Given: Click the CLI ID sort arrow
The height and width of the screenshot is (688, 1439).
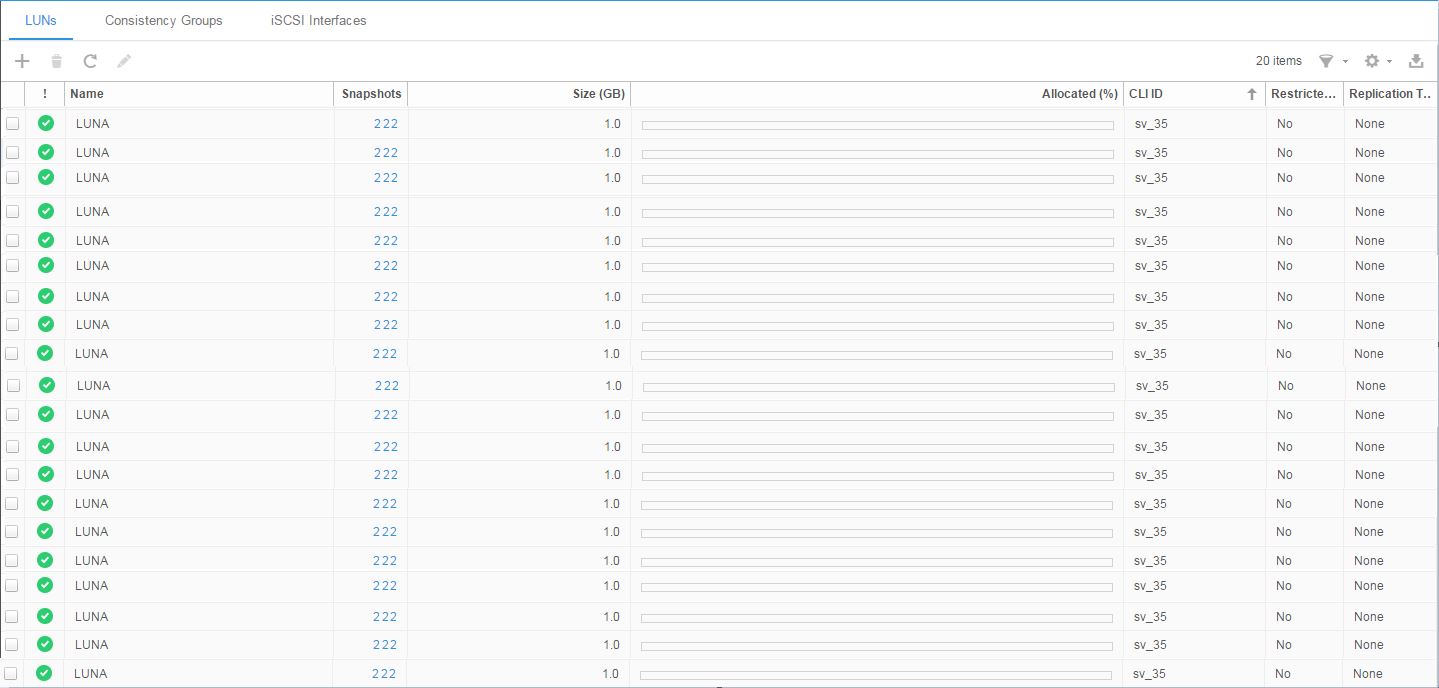Looking at the screenshot, I should pos(1249,93).
